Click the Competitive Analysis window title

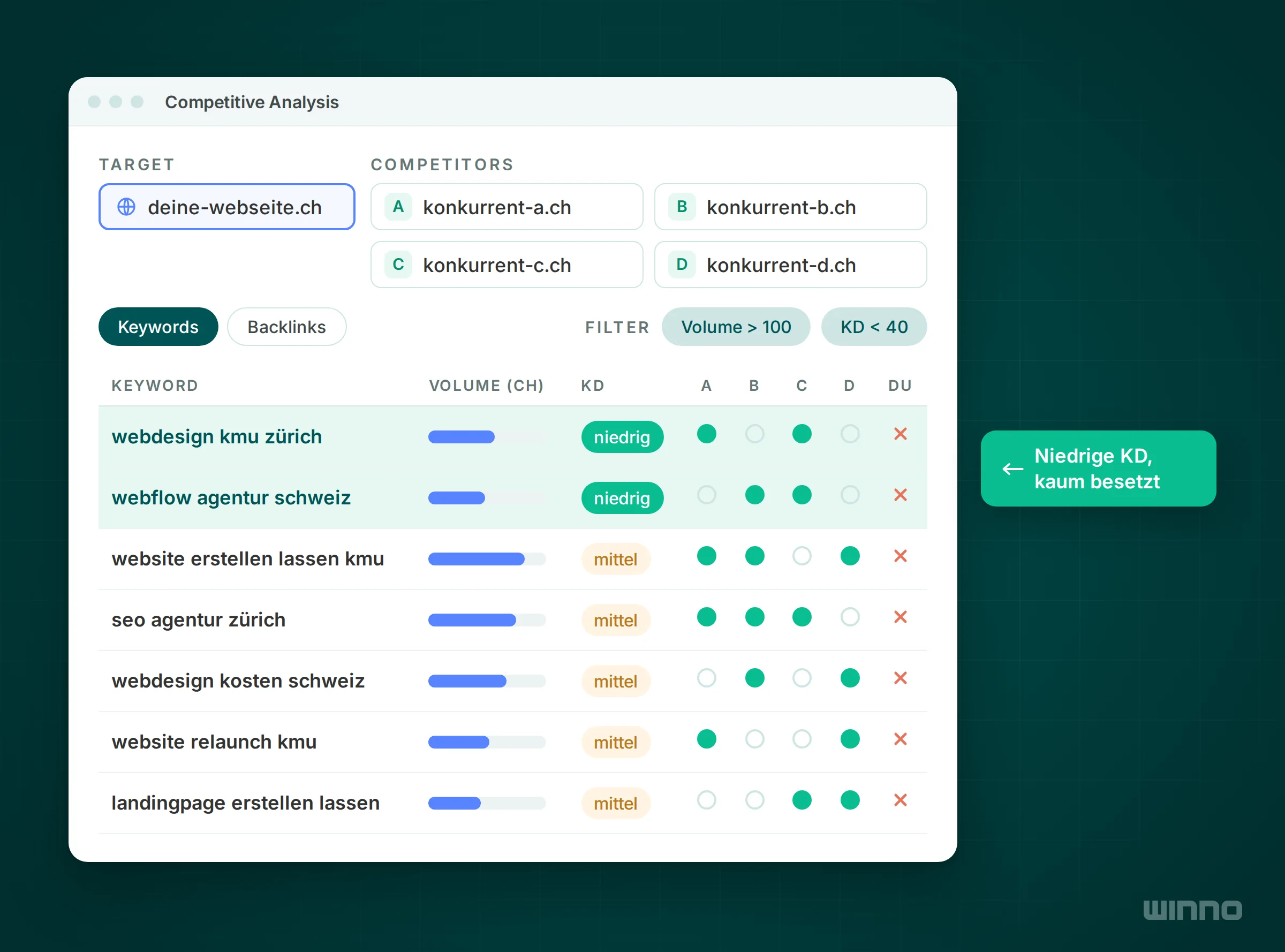point(252,102)
